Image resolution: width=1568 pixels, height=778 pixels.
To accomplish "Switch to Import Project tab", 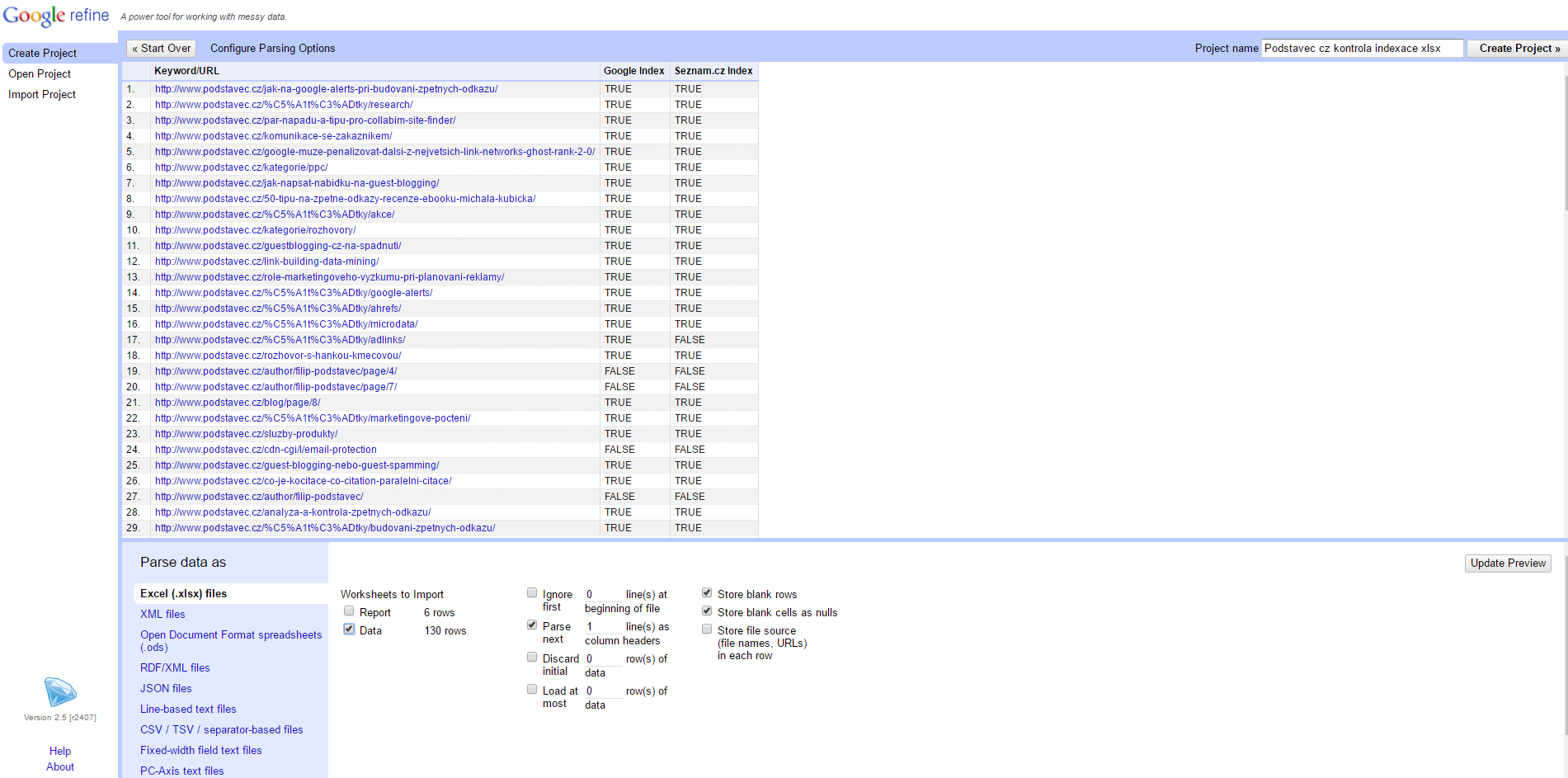I will tap(42, 94).
